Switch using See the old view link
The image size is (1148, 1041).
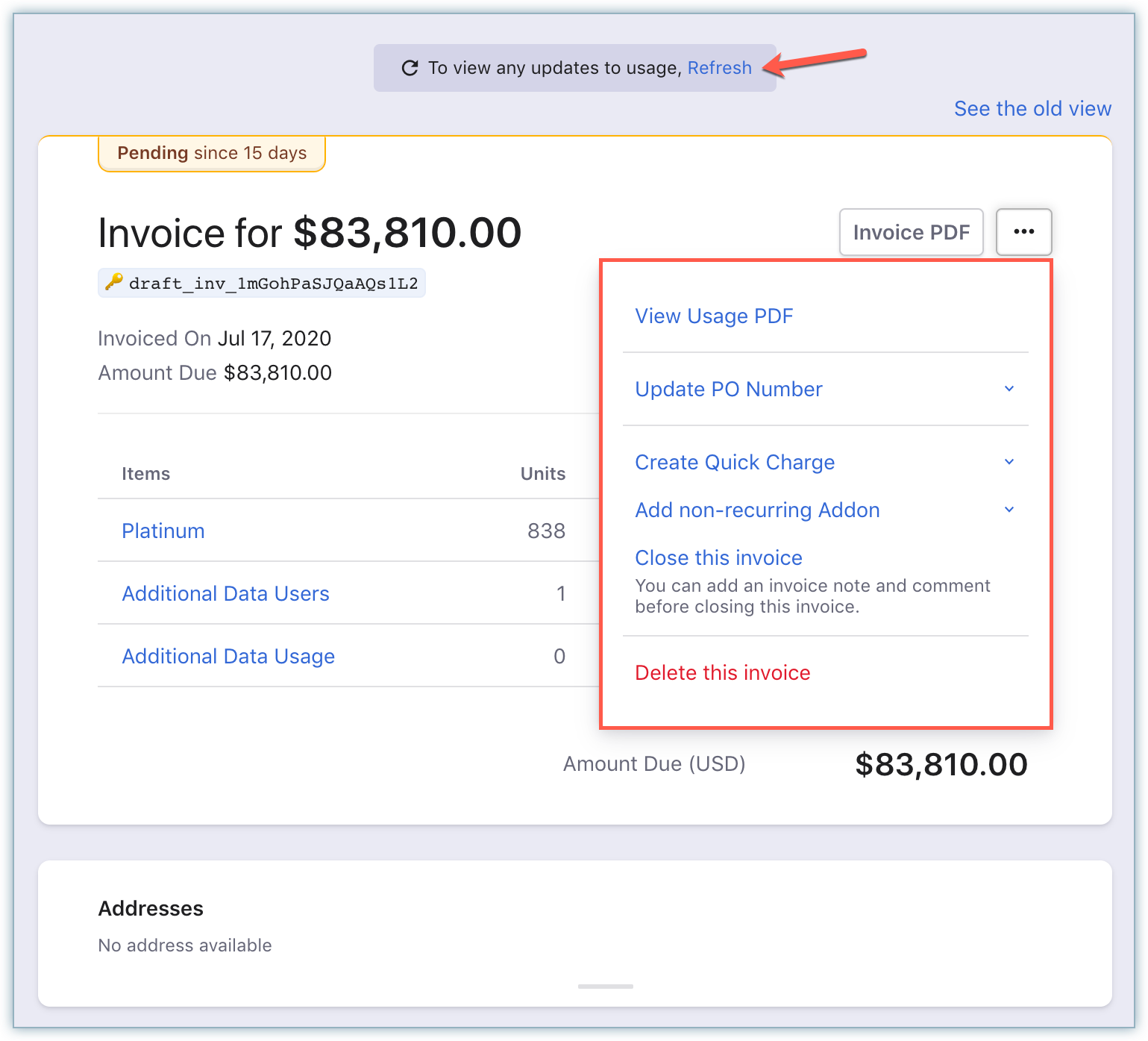(x=1032, y=109)
